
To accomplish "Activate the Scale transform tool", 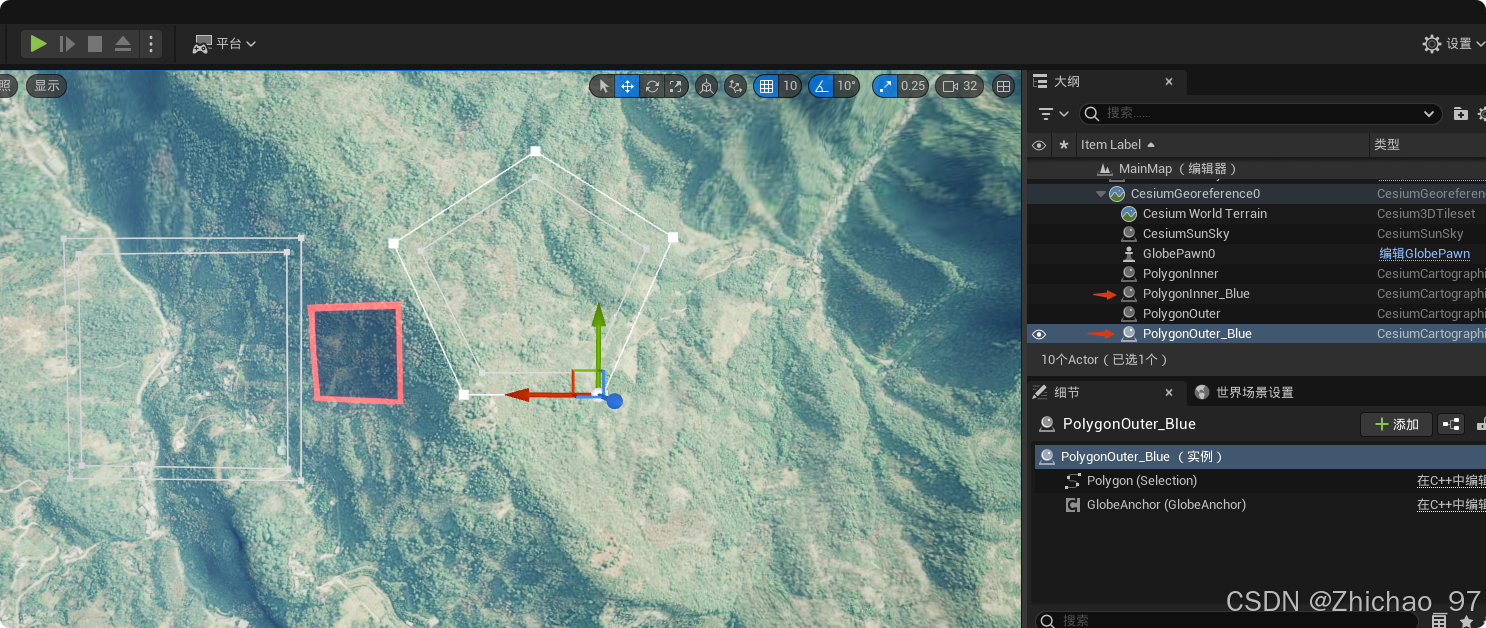I will (x=677, y=86).
